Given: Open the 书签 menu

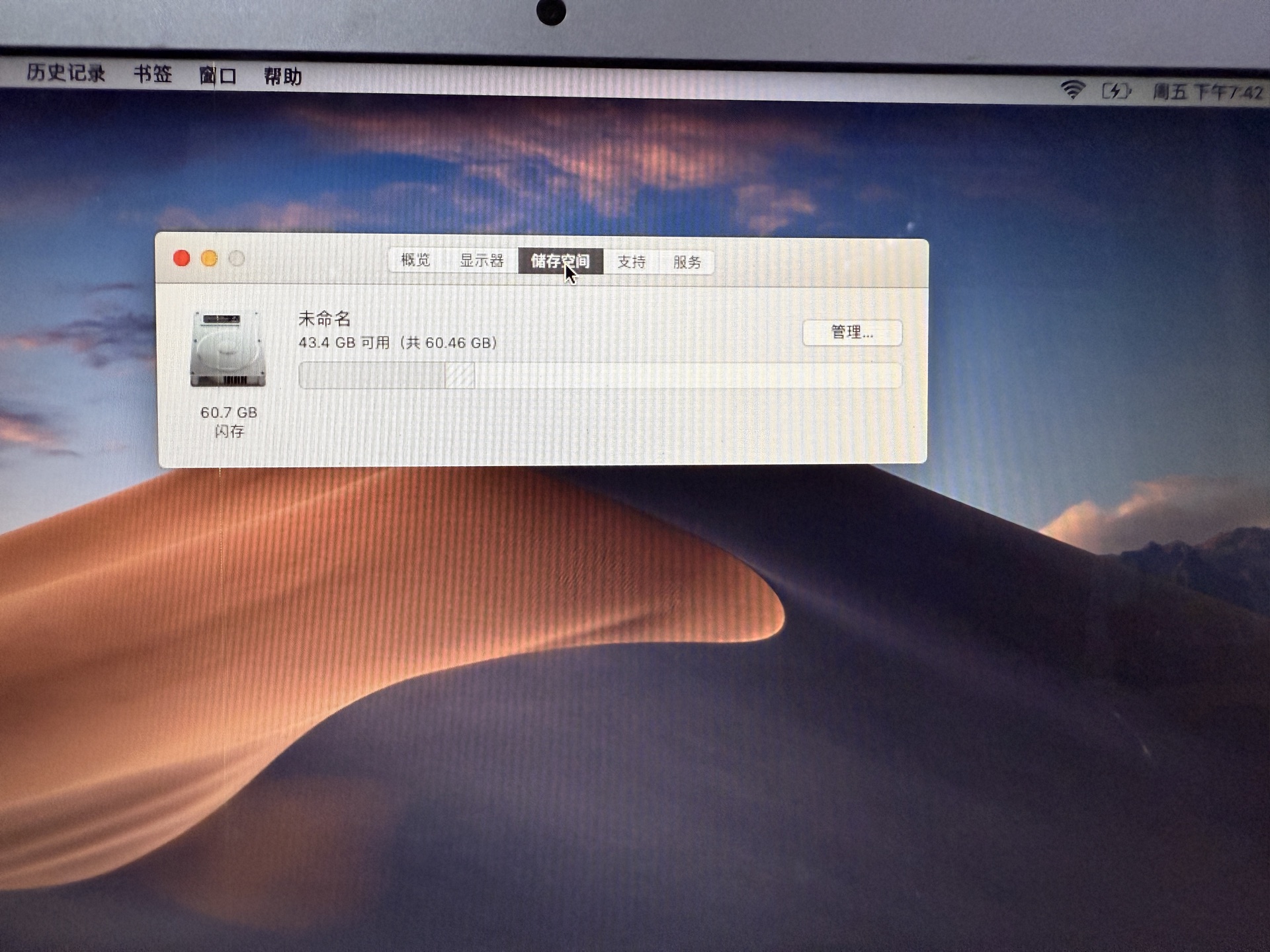Looking at the screenshot, I should coord(153,74).
